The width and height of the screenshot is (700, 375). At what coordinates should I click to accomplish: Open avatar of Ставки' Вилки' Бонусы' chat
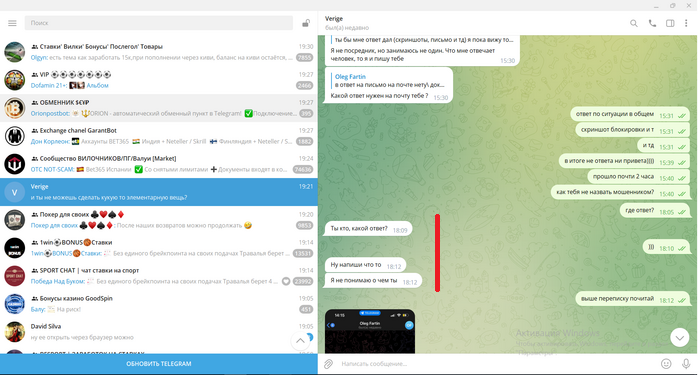15,52
